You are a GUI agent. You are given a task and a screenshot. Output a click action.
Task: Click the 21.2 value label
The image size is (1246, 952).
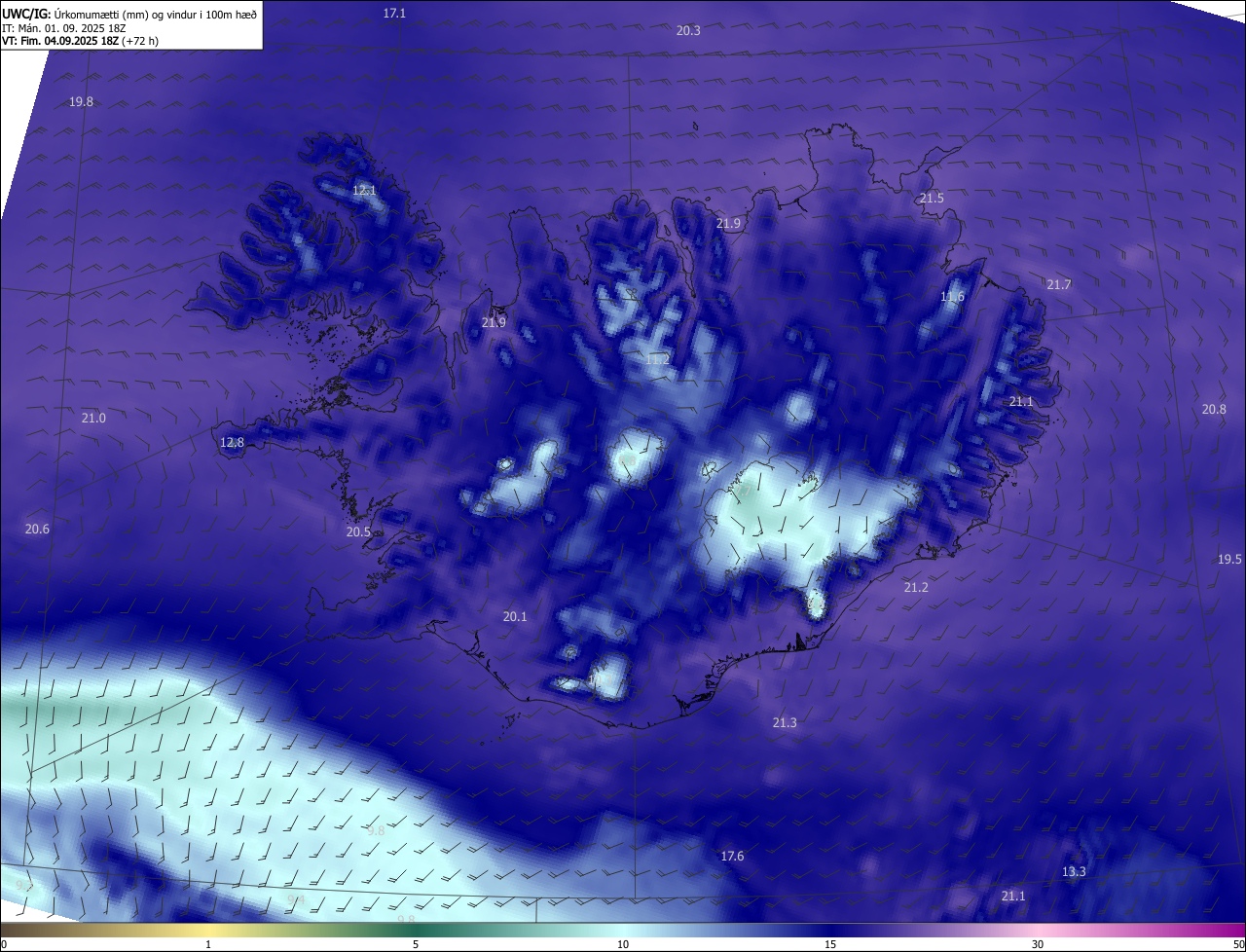[916, 588]
